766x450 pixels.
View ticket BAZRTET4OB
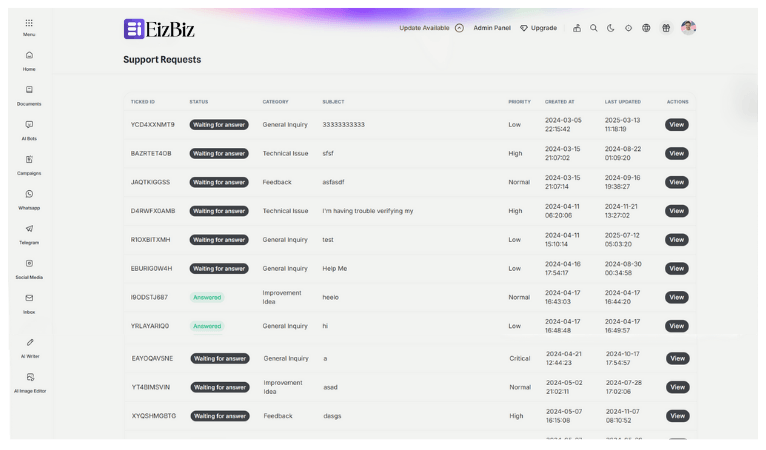677,153
